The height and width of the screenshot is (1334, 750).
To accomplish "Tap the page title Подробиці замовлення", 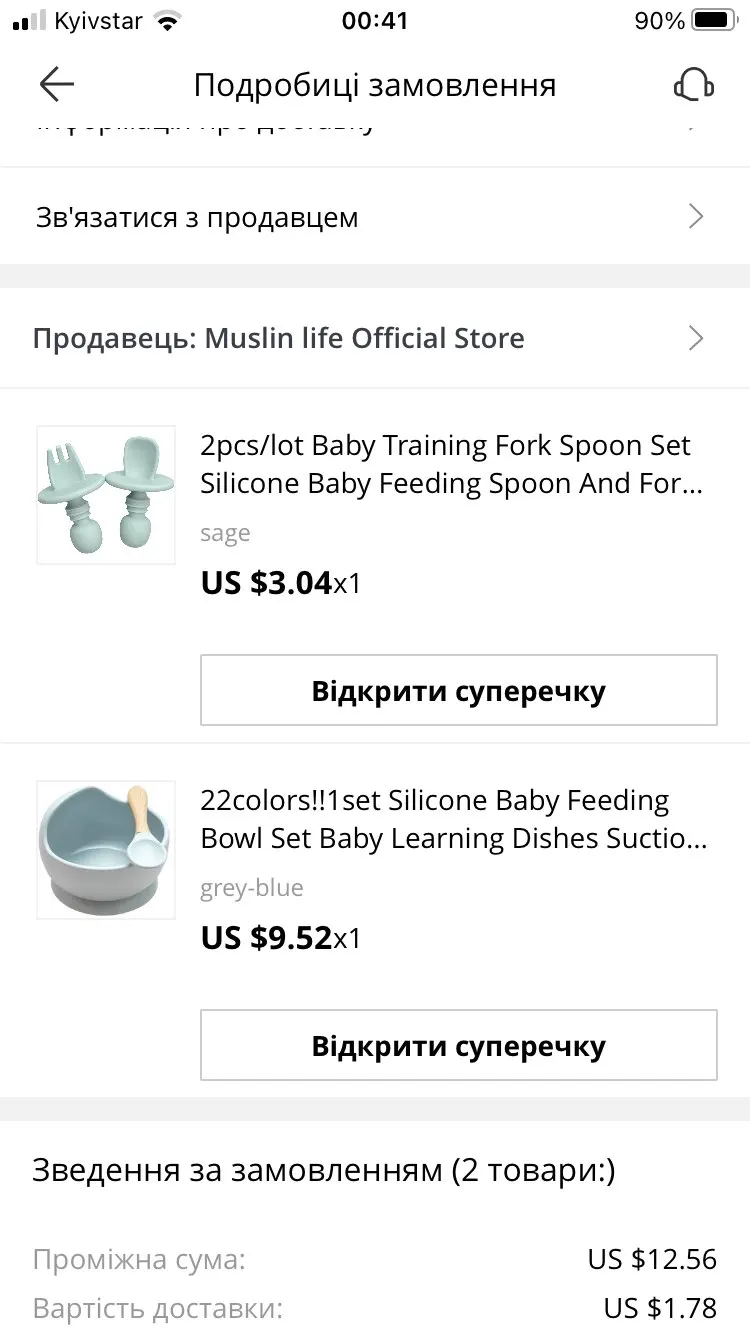I will 375,85.
